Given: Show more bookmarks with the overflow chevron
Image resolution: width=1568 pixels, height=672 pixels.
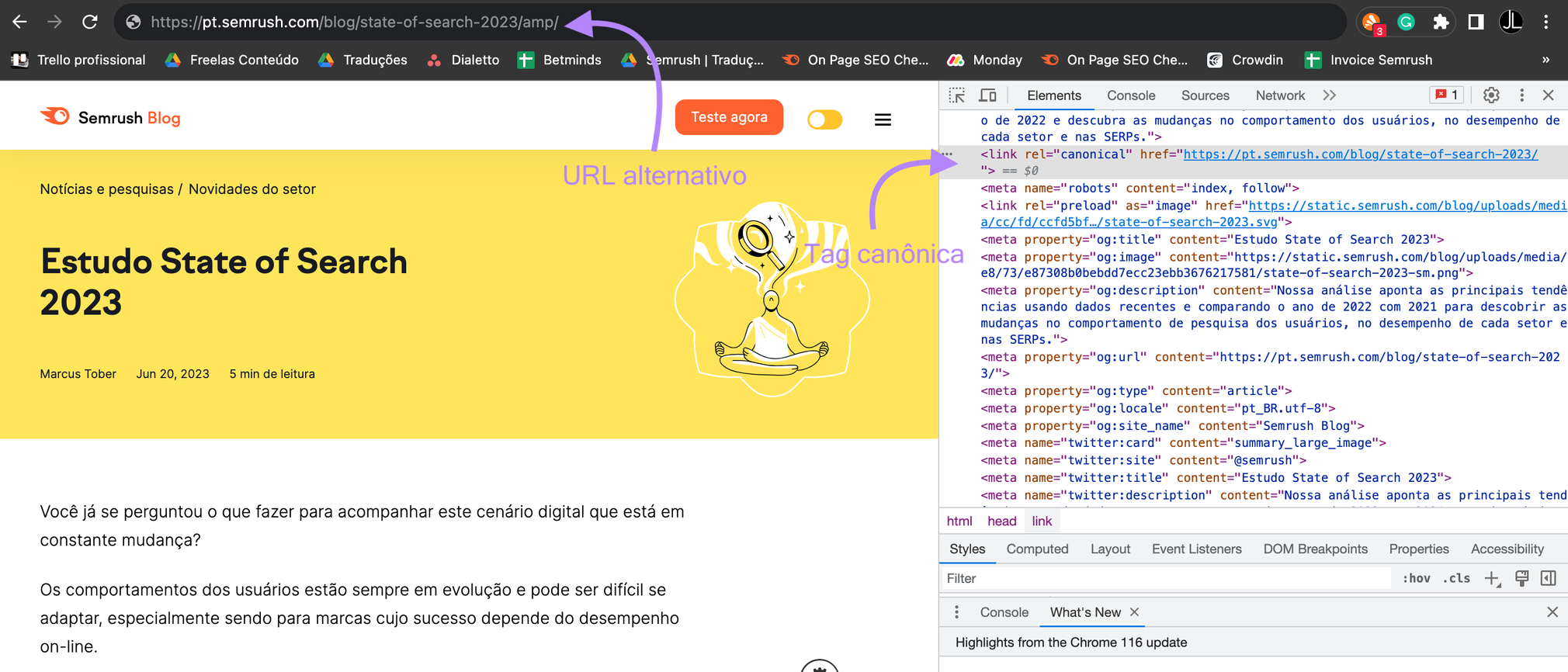Looking at the screenshot, I should click(1545, 60).
